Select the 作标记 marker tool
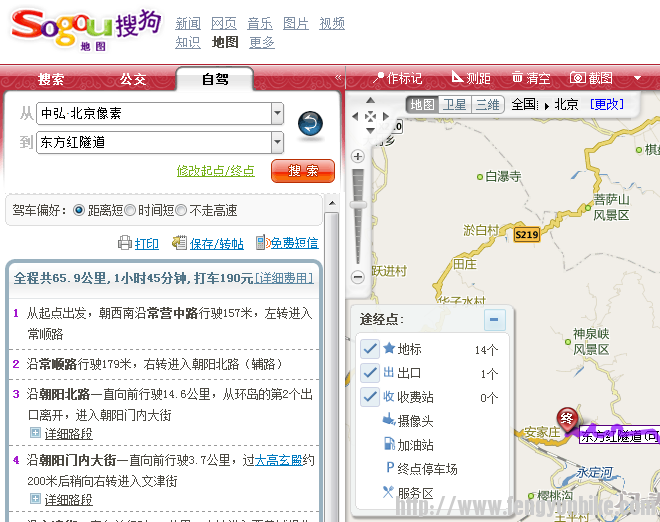This screenshot has height=522, width=660. tap(397, 78)
